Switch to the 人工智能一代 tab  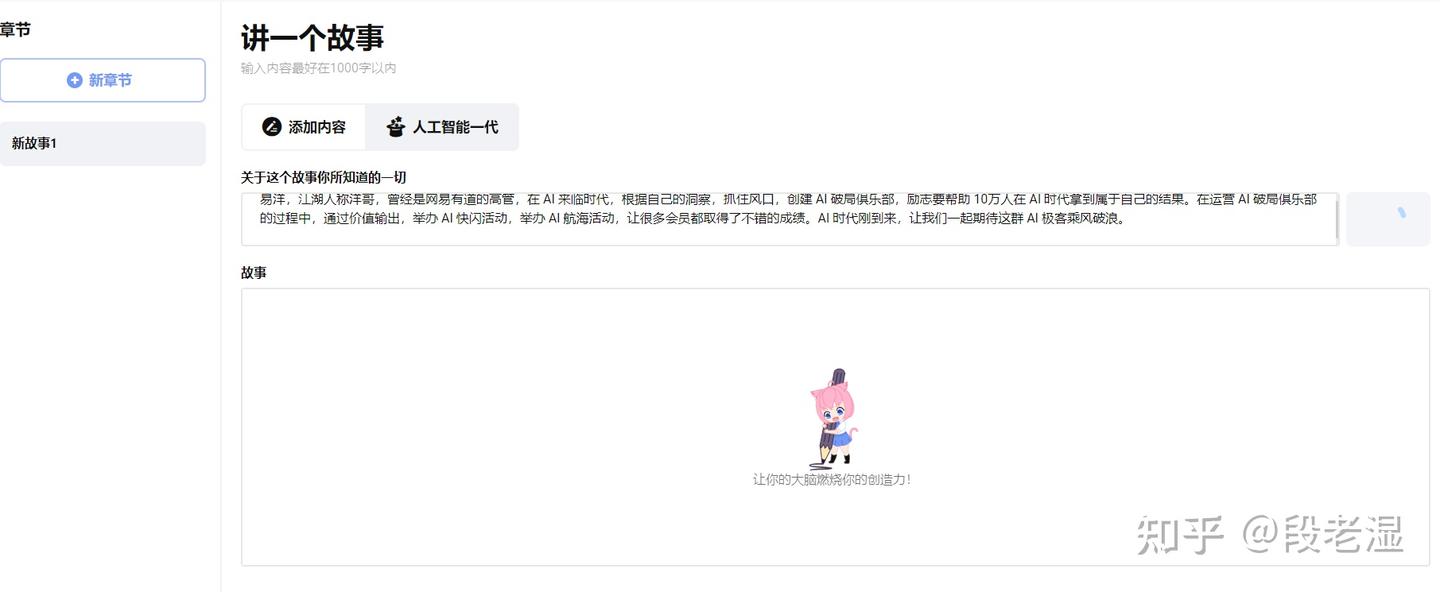[x=442, y=127]
